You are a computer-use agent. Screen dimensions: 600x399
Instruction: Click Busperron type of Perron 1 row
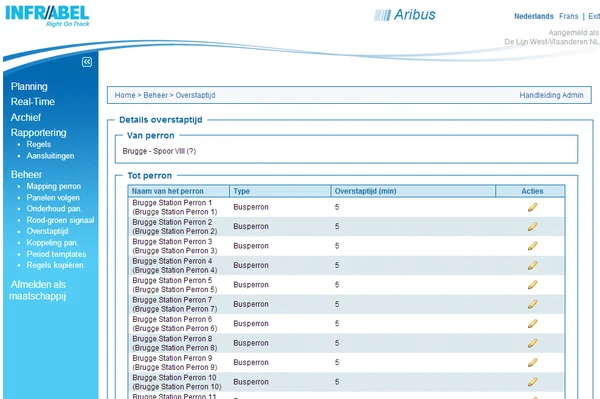pyautogui.click(x=251, y=207)
